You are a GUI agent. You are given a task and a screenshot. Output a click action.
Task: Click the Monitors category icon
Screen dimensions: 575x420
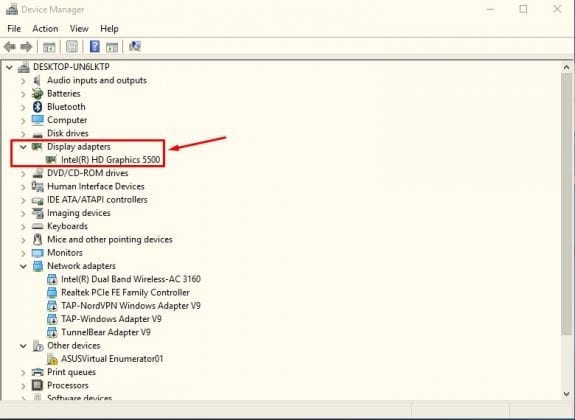point(37,253)
